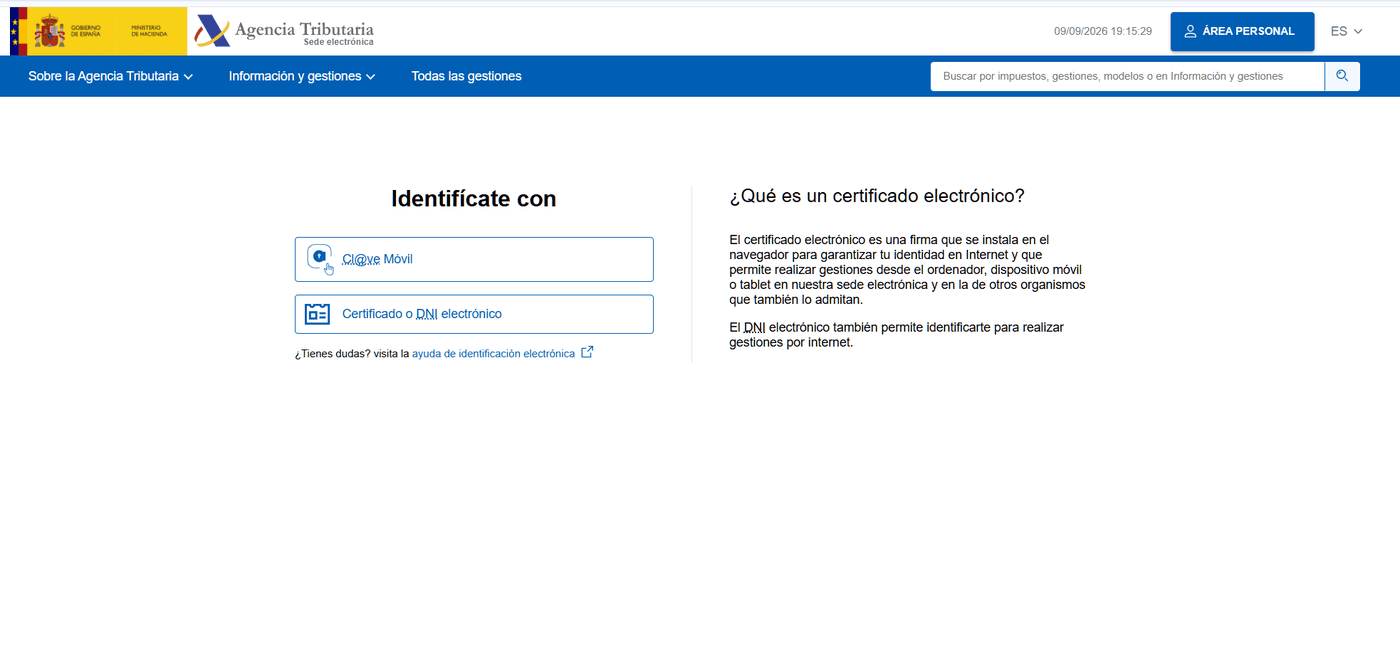Click the date and time 09/09/2026 19:15:29
This screenshot has width=1400, height=669.
click(x=1103, y=31)
